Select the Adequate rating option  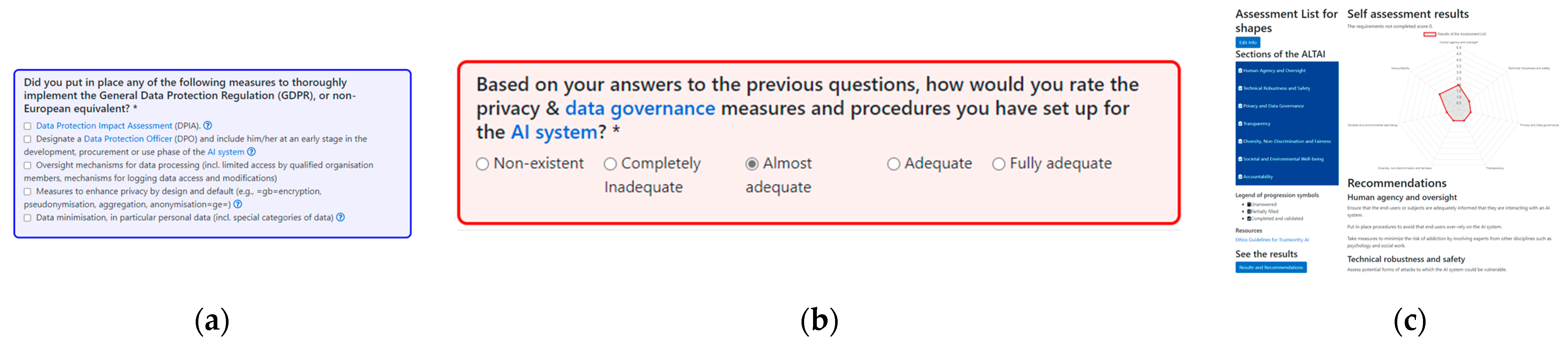[893, 164]
